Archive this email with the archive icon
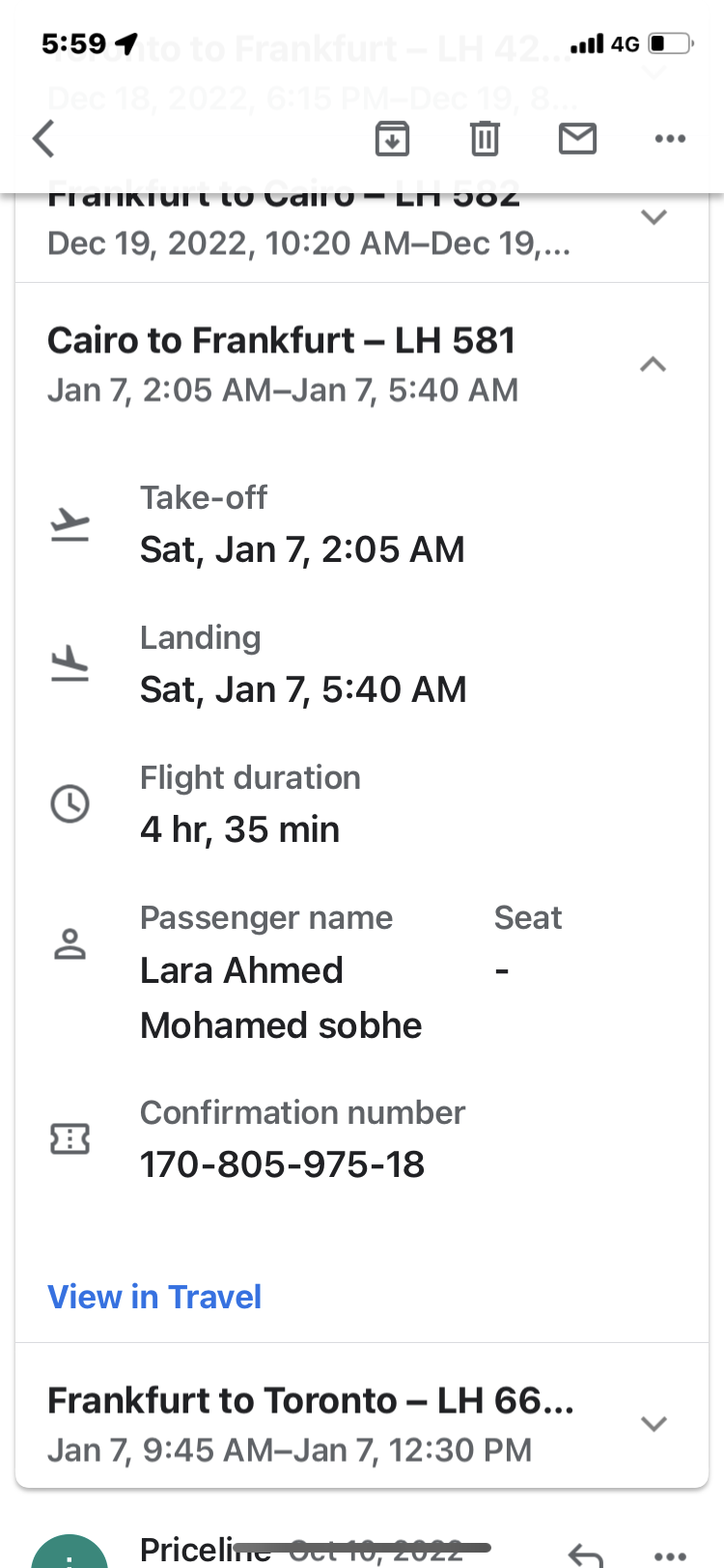724x1568 pixels. [392, 139]
